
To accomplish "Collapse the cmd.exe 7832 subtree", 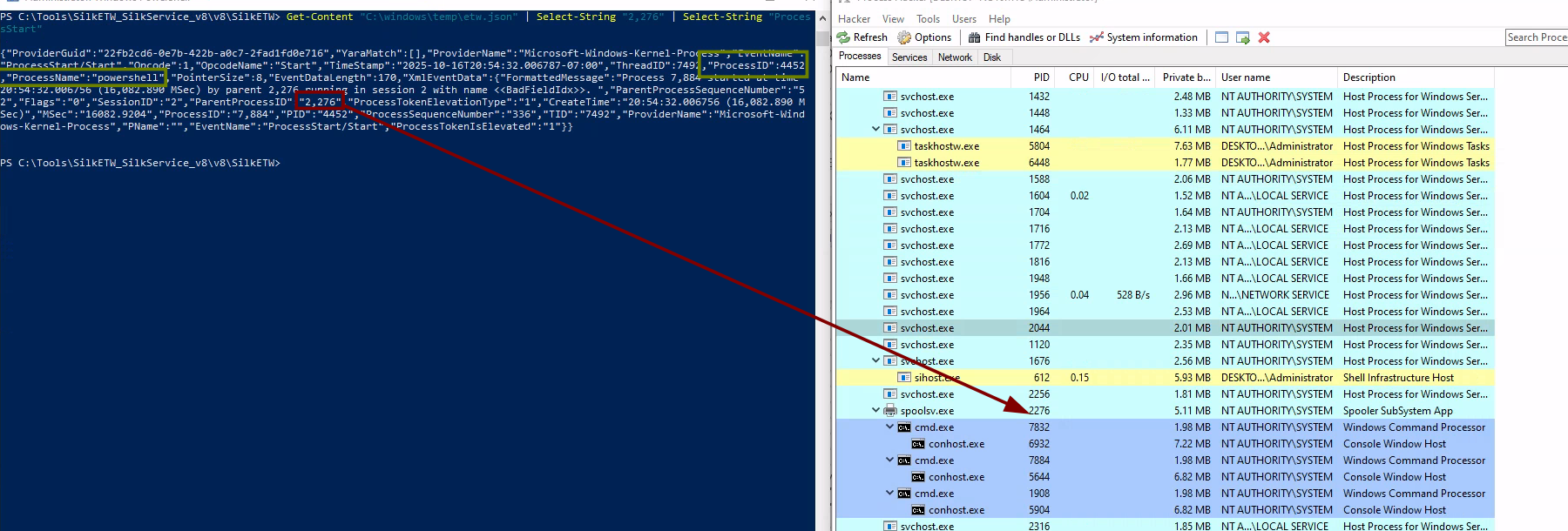I will (890, 427).
